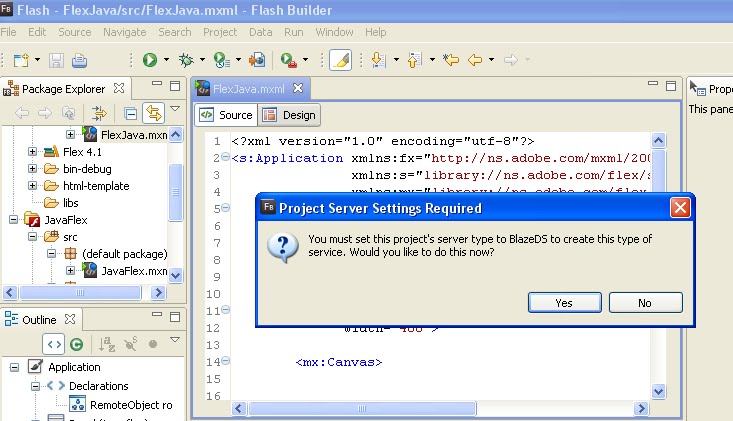This screenshot has height=421, width=733.
Task: Open the Run button dropdown arrow
Action: pos(166,60)
